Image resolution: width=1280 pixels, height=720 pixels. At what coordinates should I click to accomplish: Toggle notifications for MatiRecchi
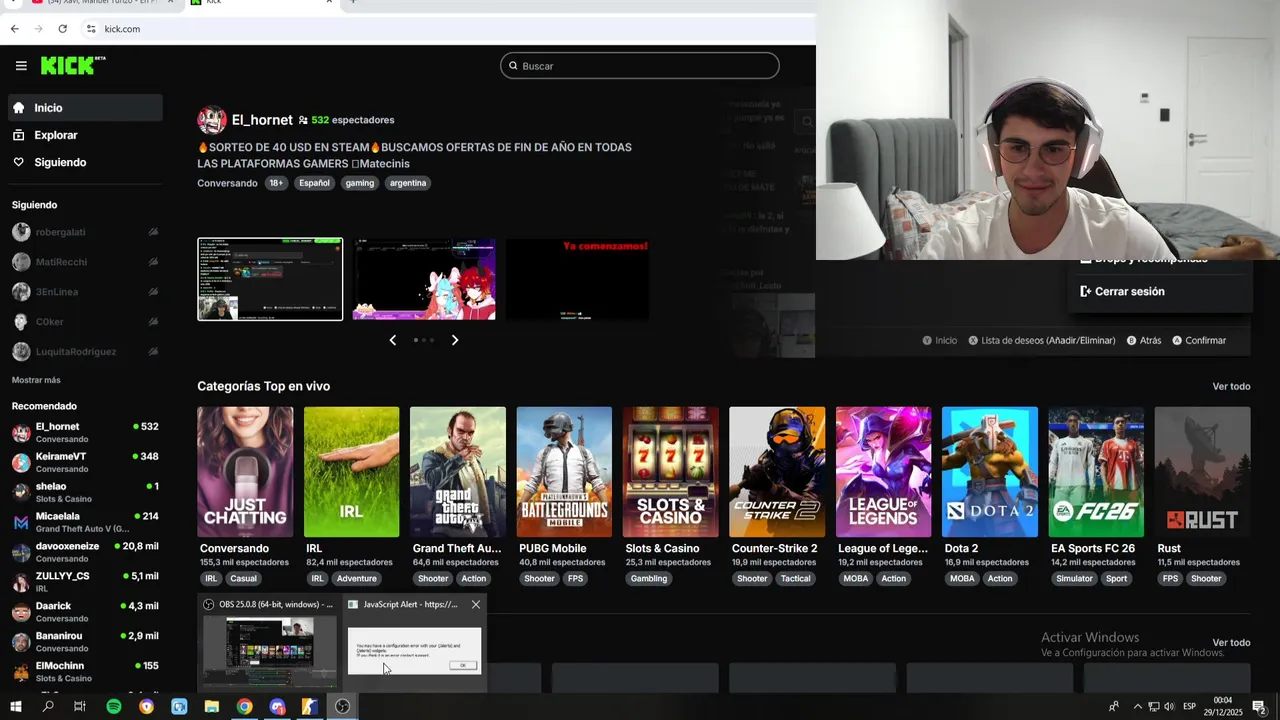point(153,262)
